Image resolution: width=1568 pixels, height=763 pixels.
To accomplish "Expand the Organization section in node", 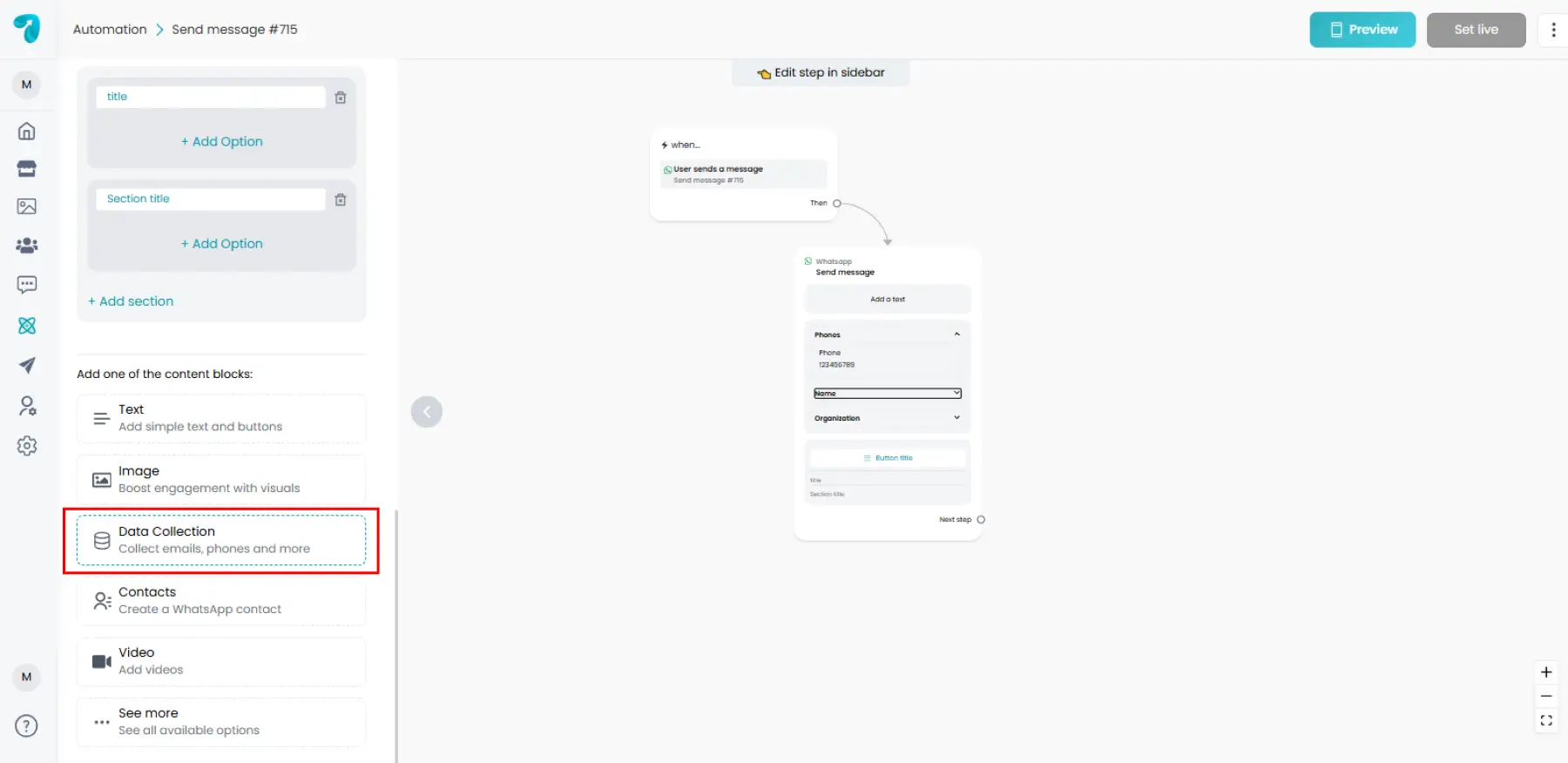I will 956,418.
